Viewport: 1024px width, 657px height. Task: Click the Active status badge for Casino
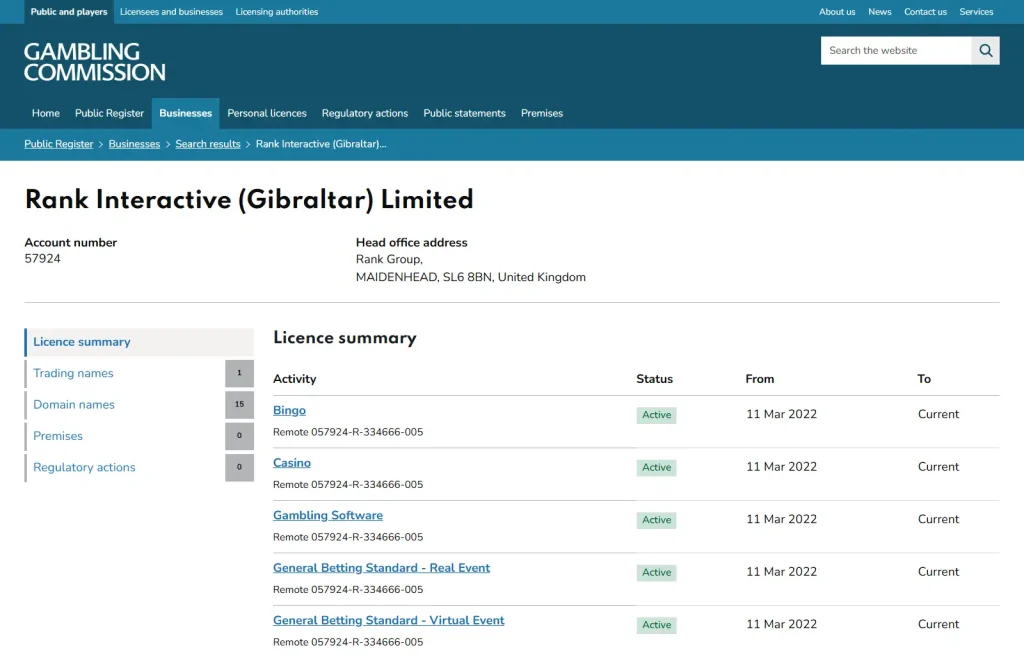click(x=656, y=467)
